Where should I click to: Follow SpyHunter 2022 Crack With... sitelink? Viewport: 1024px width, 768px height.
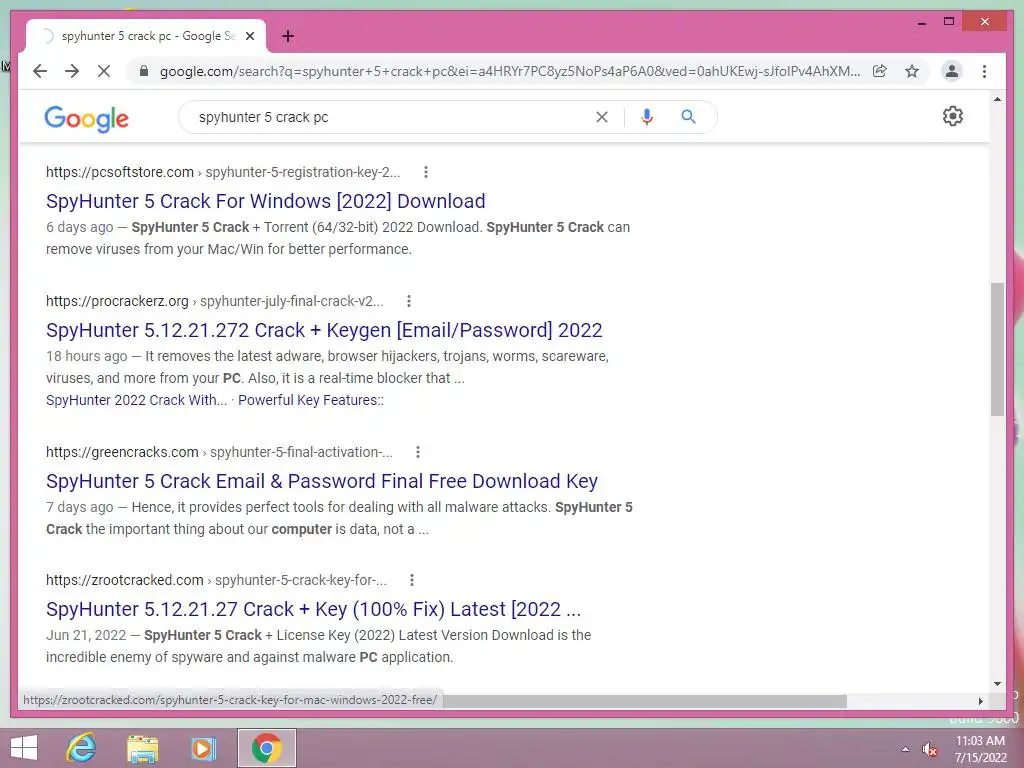(x=136, y=400)
